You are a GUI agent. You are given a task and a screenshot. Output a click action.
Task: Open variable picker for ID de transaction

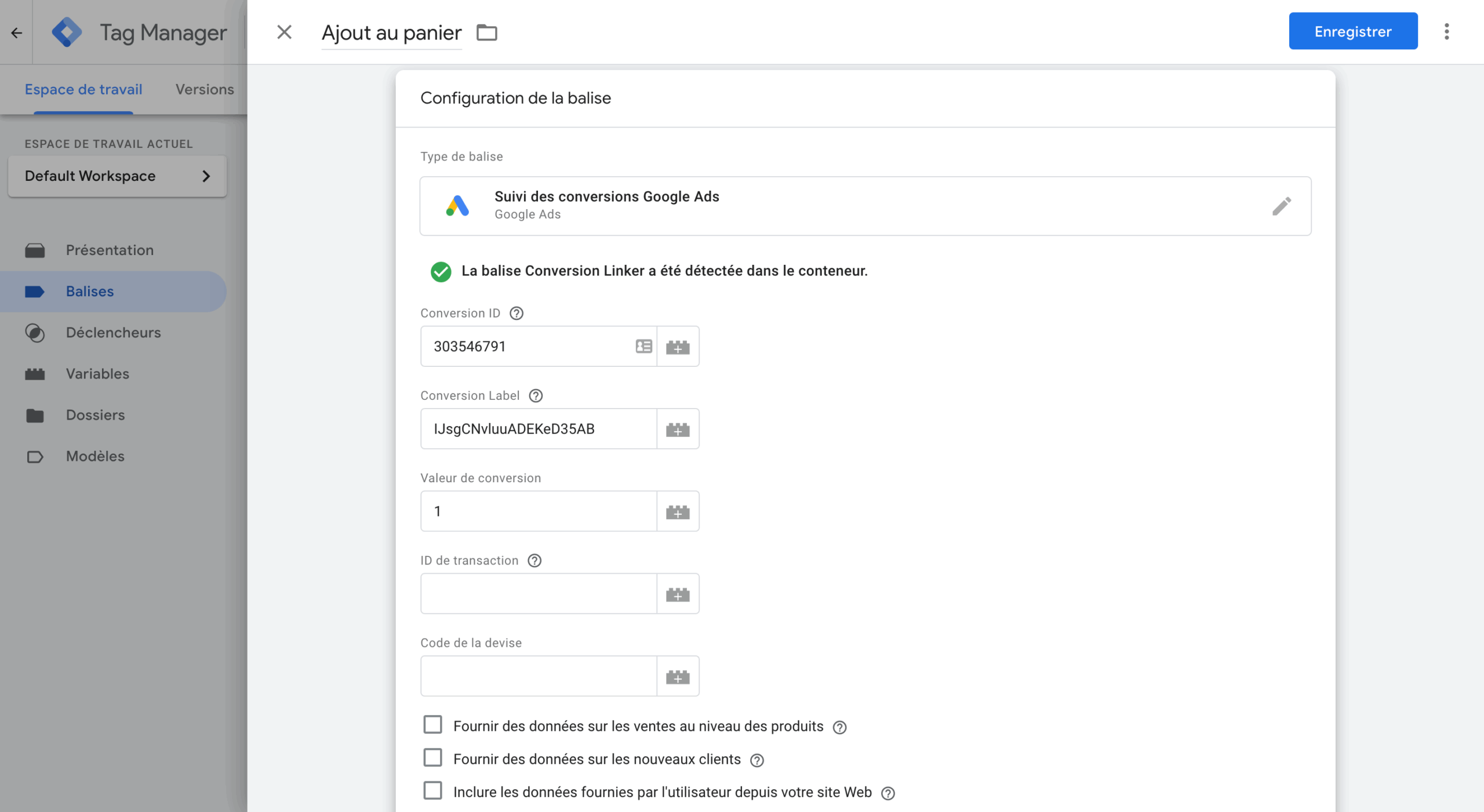pyautogui.click(x=677, y=594)
